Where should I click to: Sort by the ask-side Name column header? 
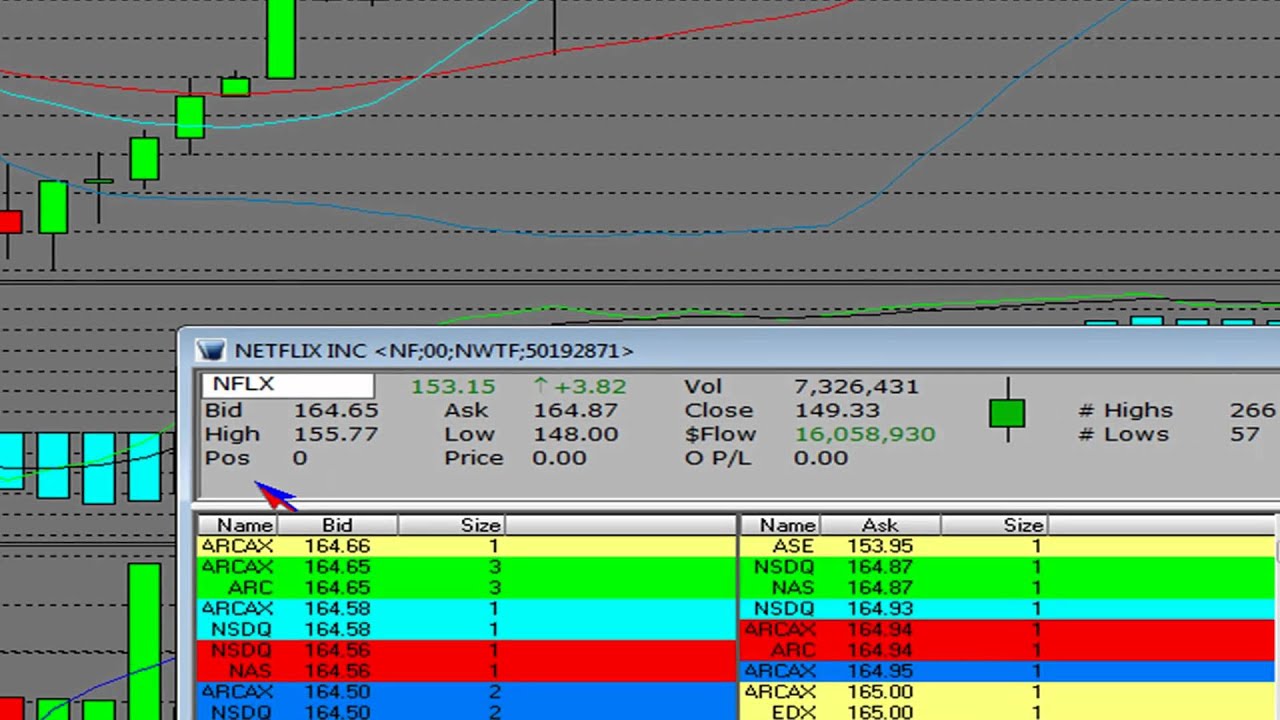coord(780,525)
